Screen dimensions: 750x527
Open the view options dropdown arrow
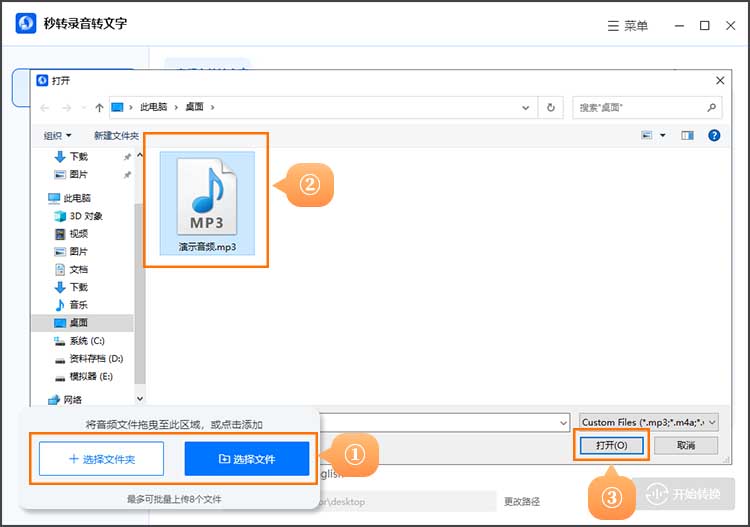pos(662,135)
